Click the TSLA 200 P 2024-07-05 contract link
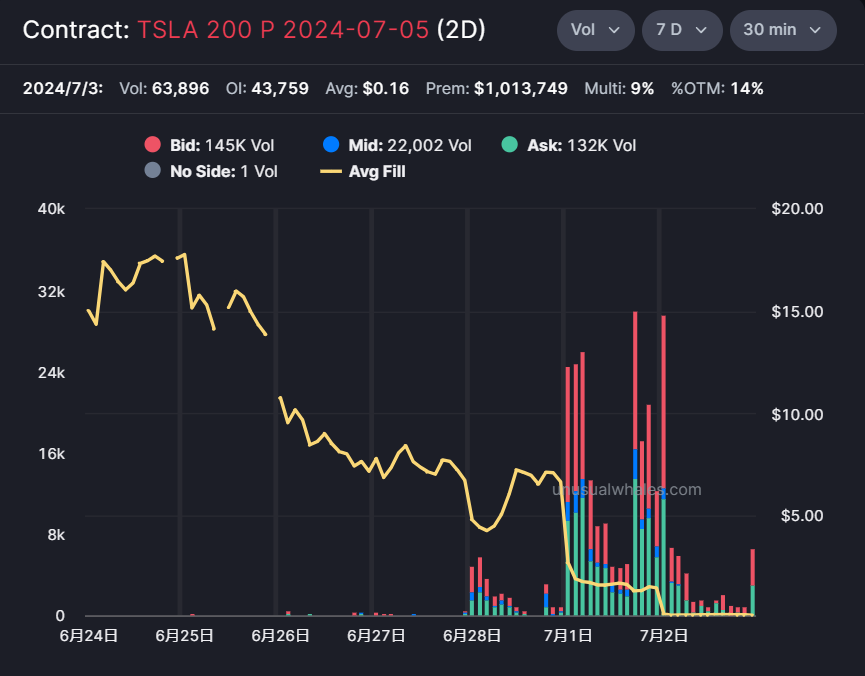Image resolution: width=865 pixels, height=676 pixels. pyautogui.click(x=283, y=30)
